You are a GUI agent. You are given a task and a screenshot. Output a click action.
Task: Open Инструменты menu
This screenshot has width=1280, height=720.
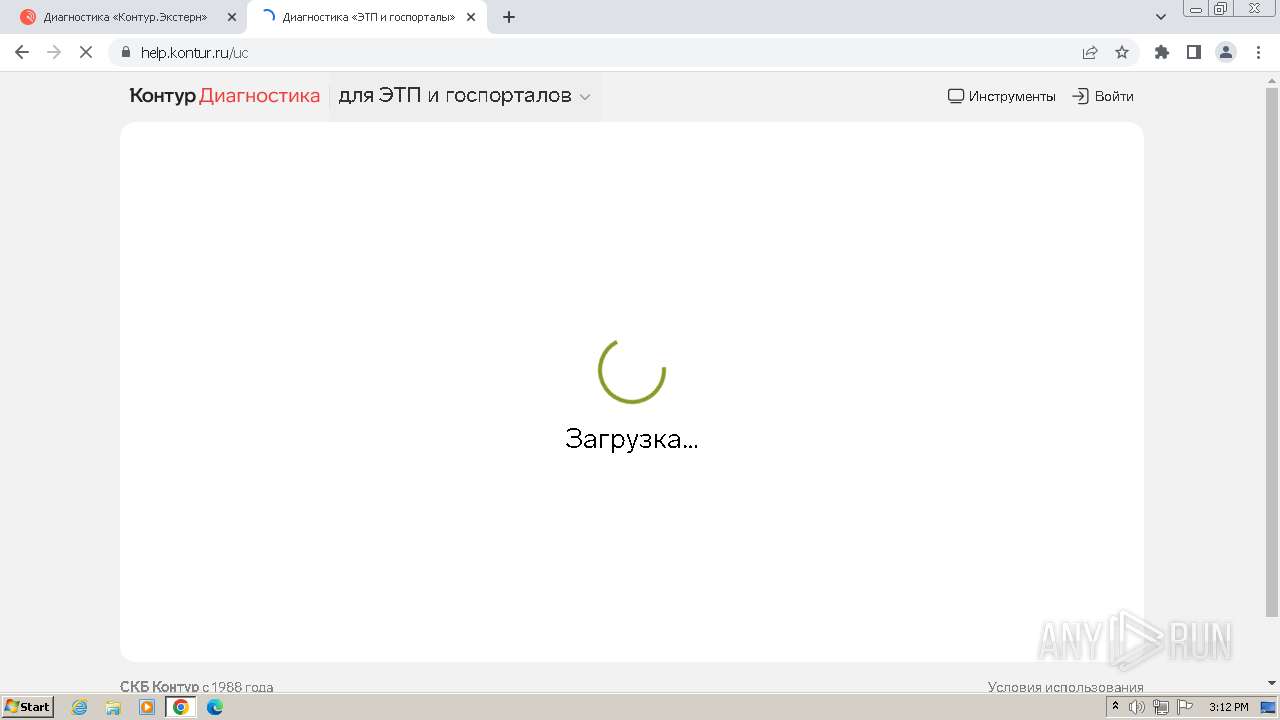1002,96
